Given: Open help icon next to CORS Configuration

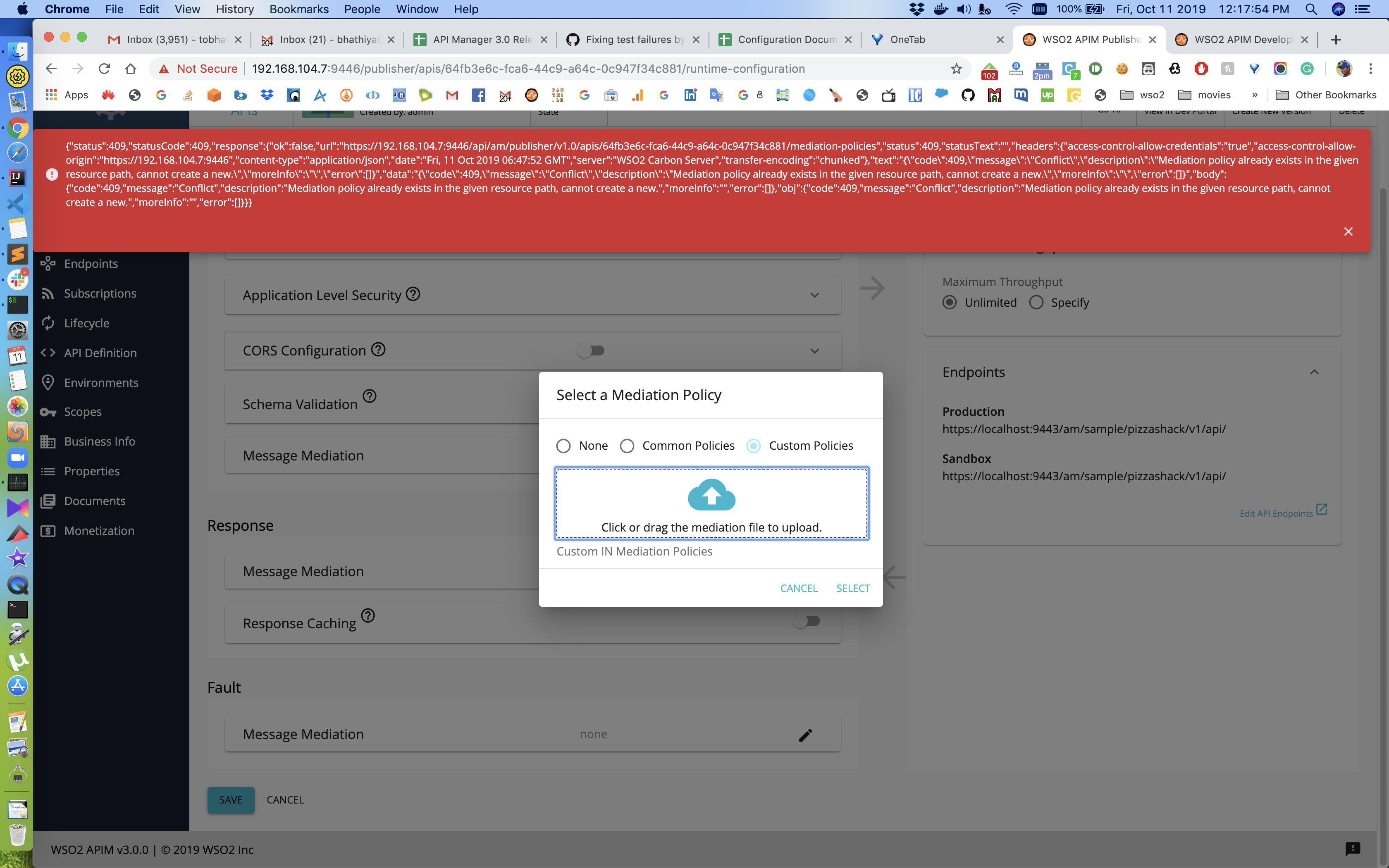Looking at the screenshot, I should [x=378, y=350].
